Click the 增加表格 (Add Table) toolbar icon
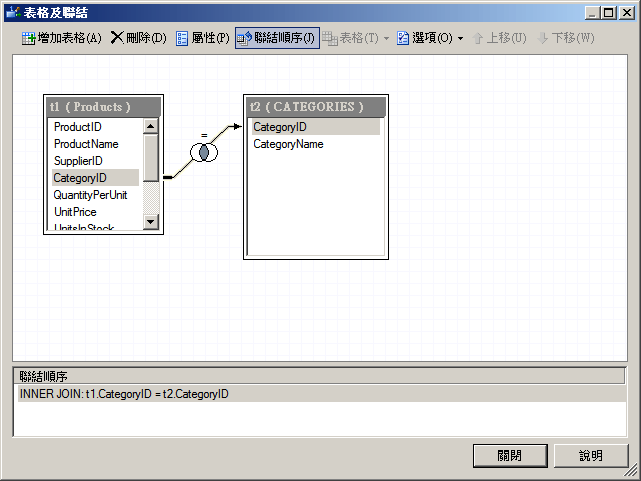Image resolution: width=641 pixels, height=481 pixels. pyautogui.click(x=62, y=38)
